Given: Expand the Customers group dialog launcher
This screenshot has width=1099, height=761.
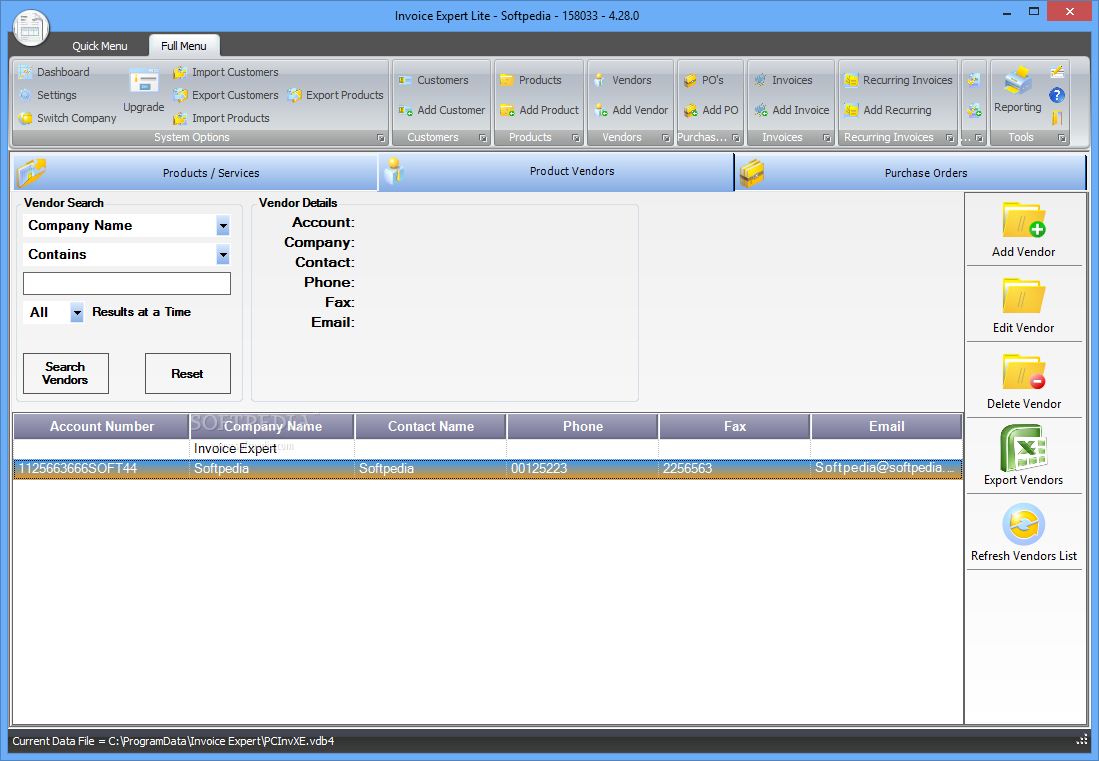Looking at the screenshot, I should (483, 138).
